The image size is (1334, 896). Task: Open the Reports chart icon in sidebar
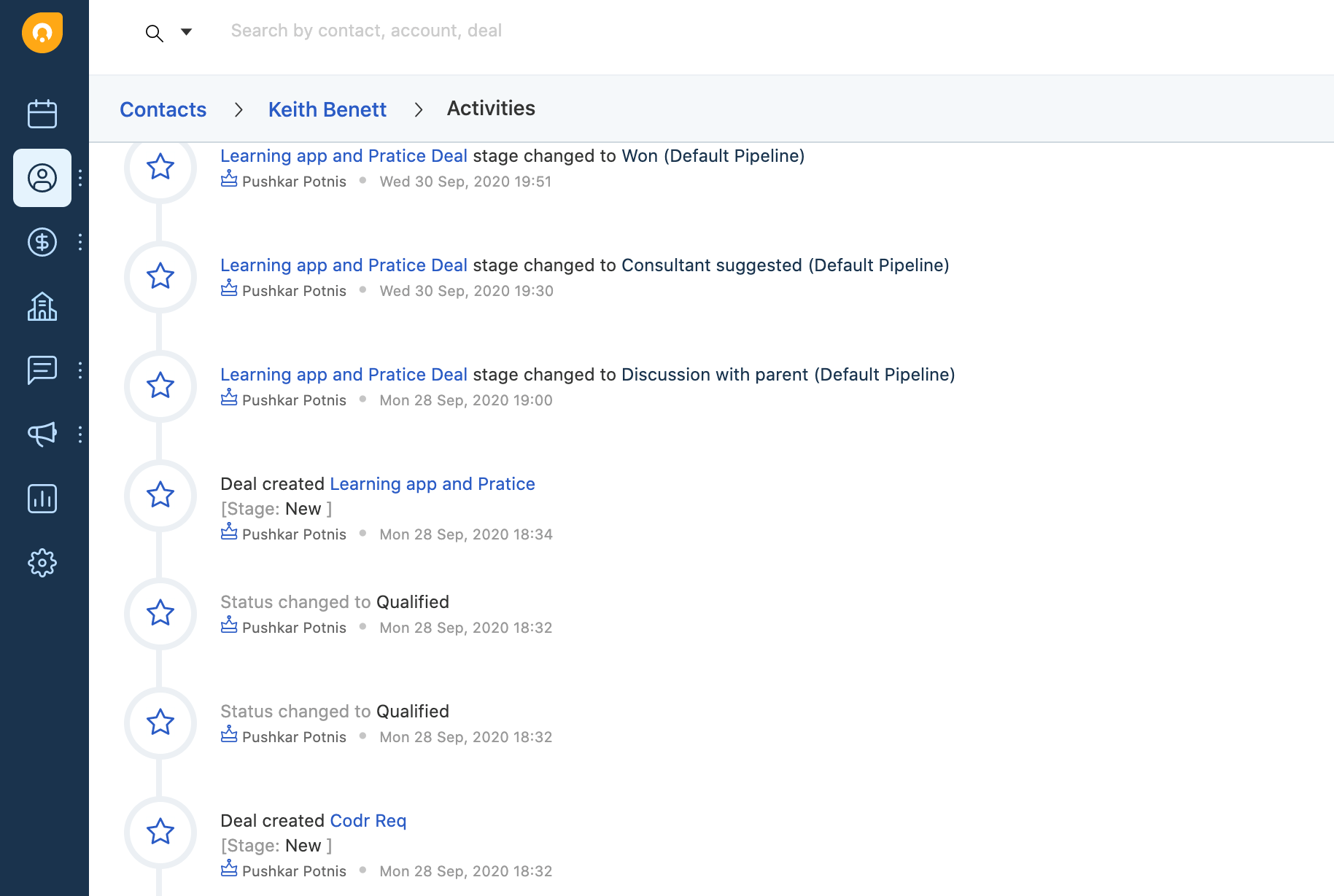42,499
